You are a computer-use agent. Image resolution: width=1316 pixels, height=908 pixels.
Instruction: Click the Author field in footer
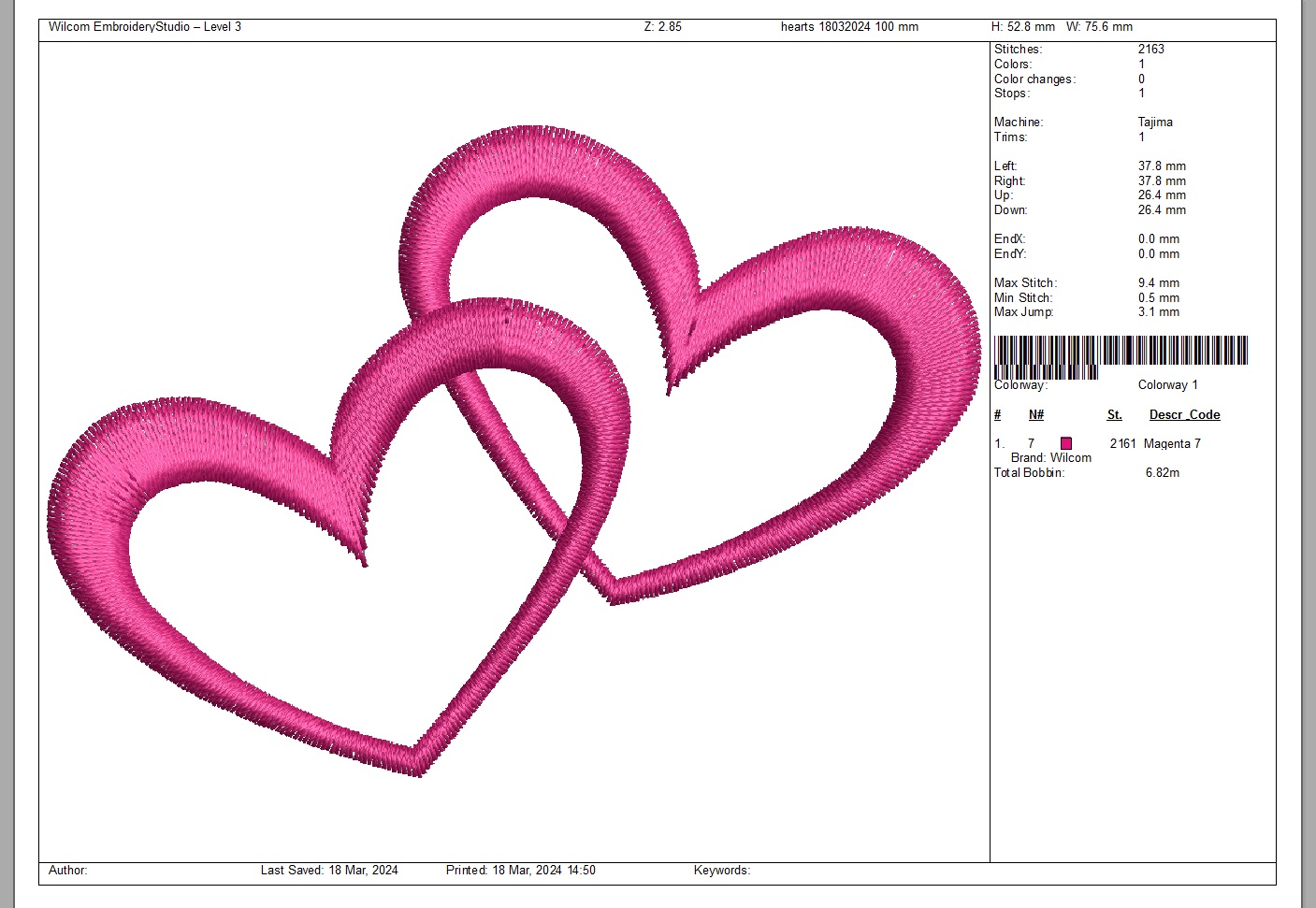pyautogui.click(x=67, y=870)
